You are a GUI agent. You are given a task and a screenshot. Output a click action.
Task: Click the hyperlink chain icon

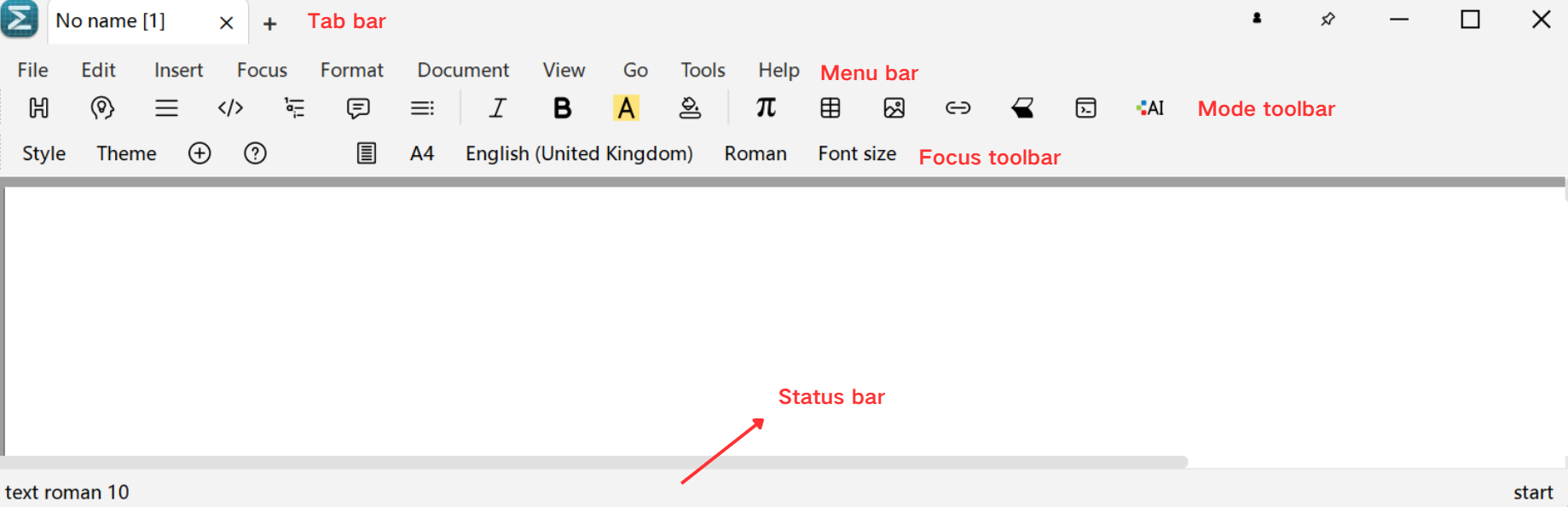(958, 108)
